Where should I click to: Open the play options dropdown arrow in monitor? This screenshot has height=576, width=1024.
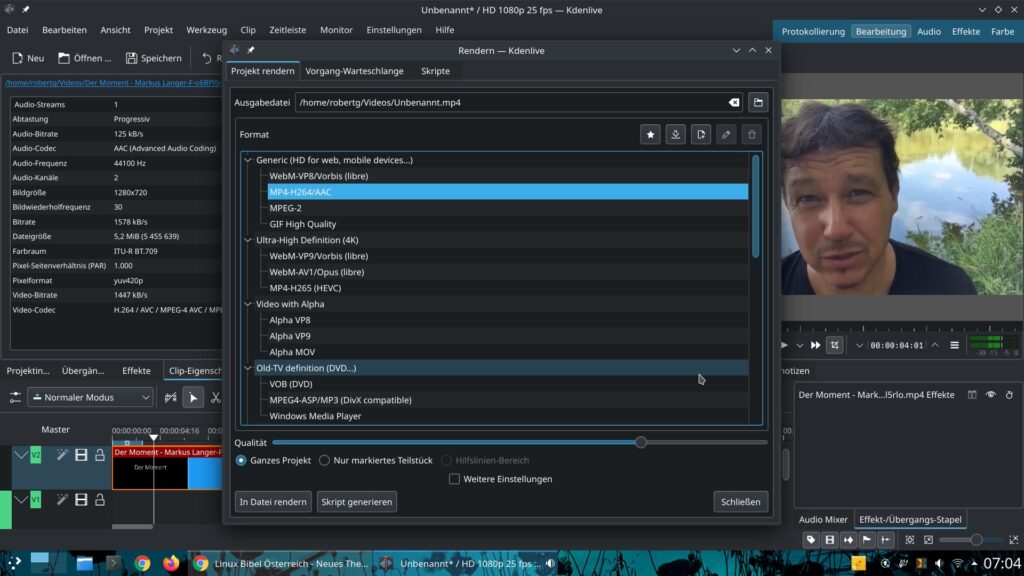(x=799, y=345)
